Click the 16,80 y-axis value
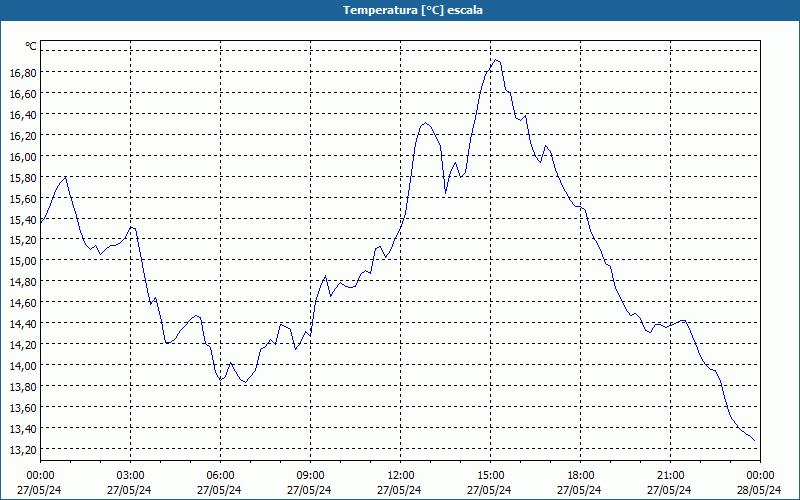The image size is (800, 500). click(x=23, y=73)
